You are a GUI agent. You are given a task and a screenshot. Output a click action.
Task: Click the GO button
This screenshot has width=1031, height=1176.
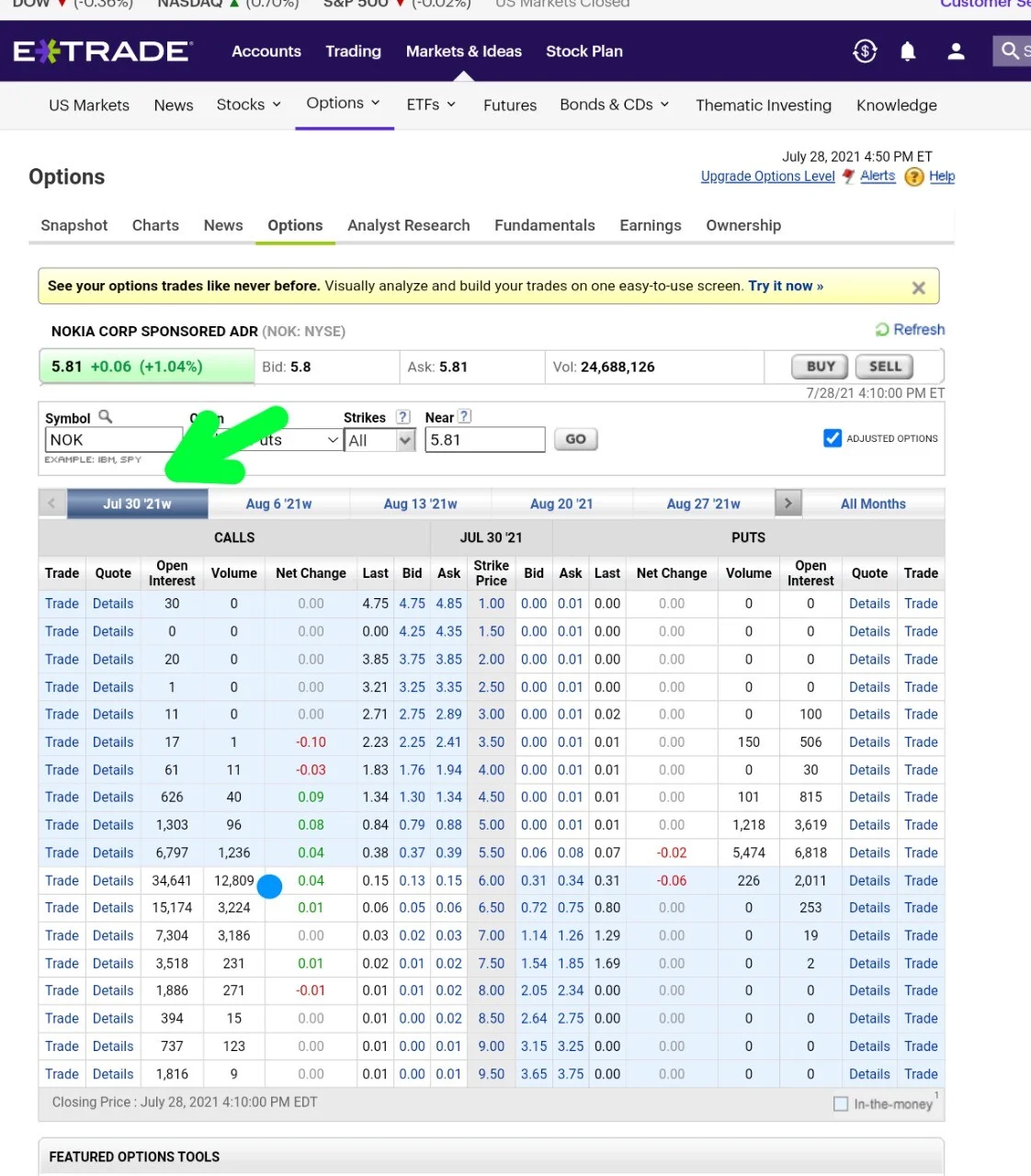click(x=575, y=439)
